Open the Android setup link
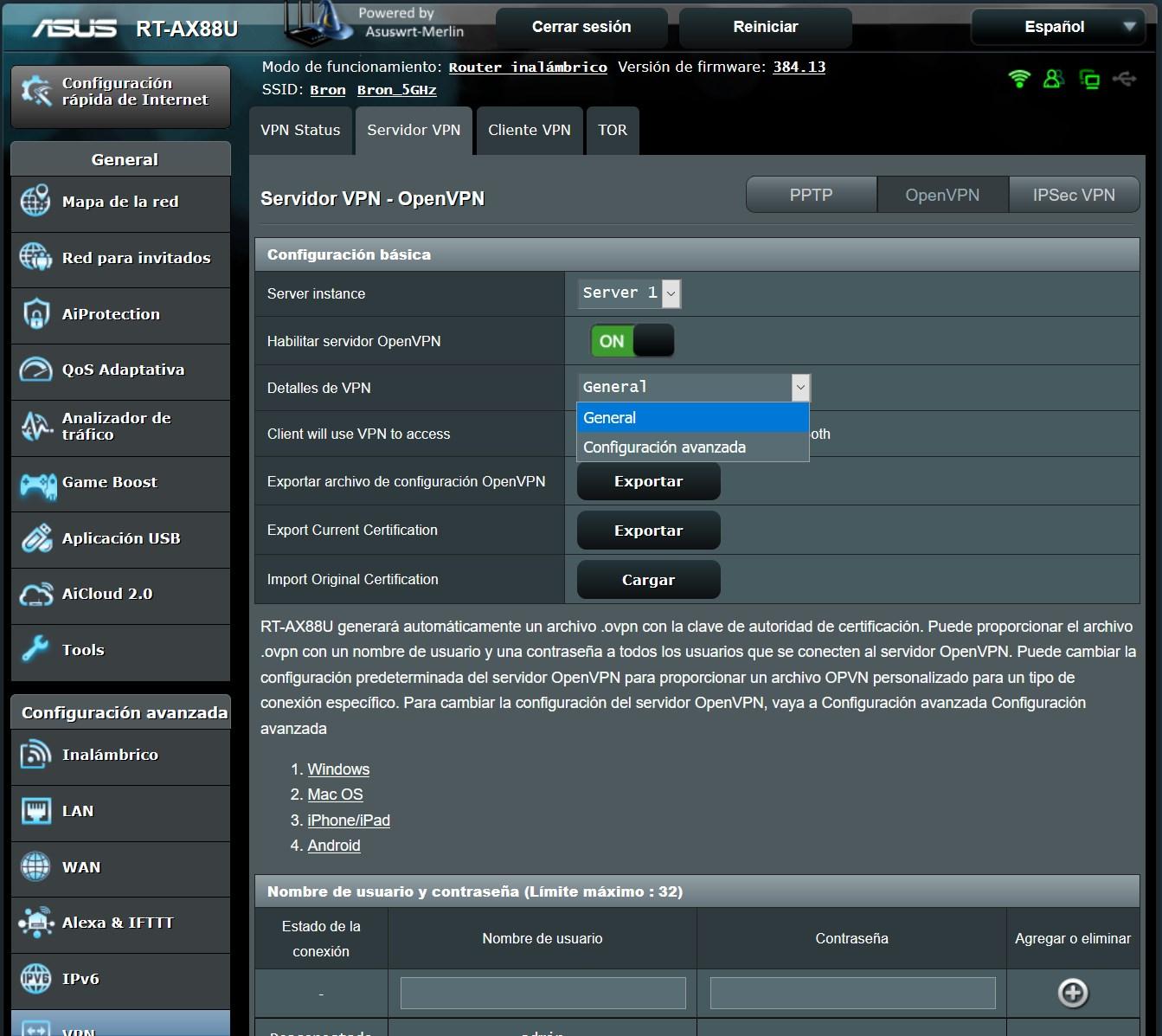Screen dimensions: 1162x1036 pyautogui.click(x=334, y=846)
